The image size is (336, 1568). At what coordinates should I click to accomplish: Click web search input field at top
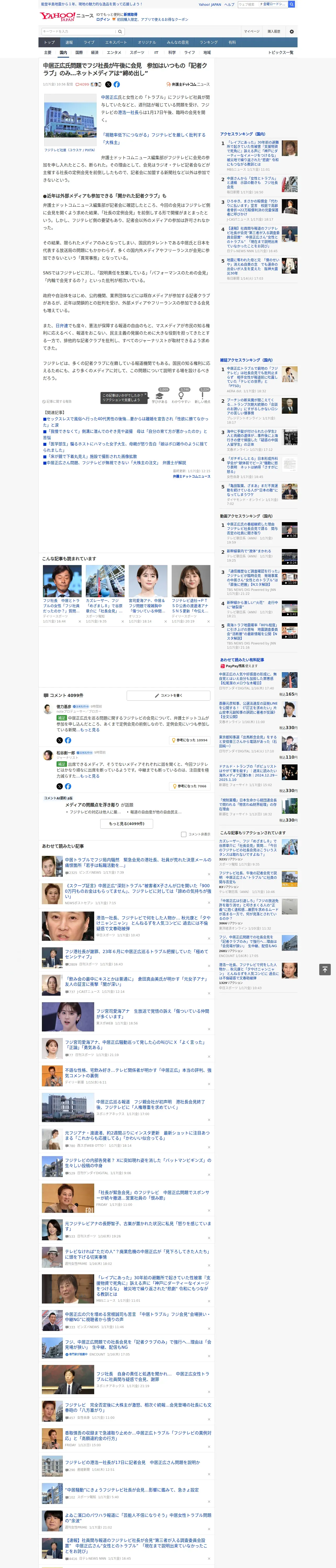[x=248, y=4]
